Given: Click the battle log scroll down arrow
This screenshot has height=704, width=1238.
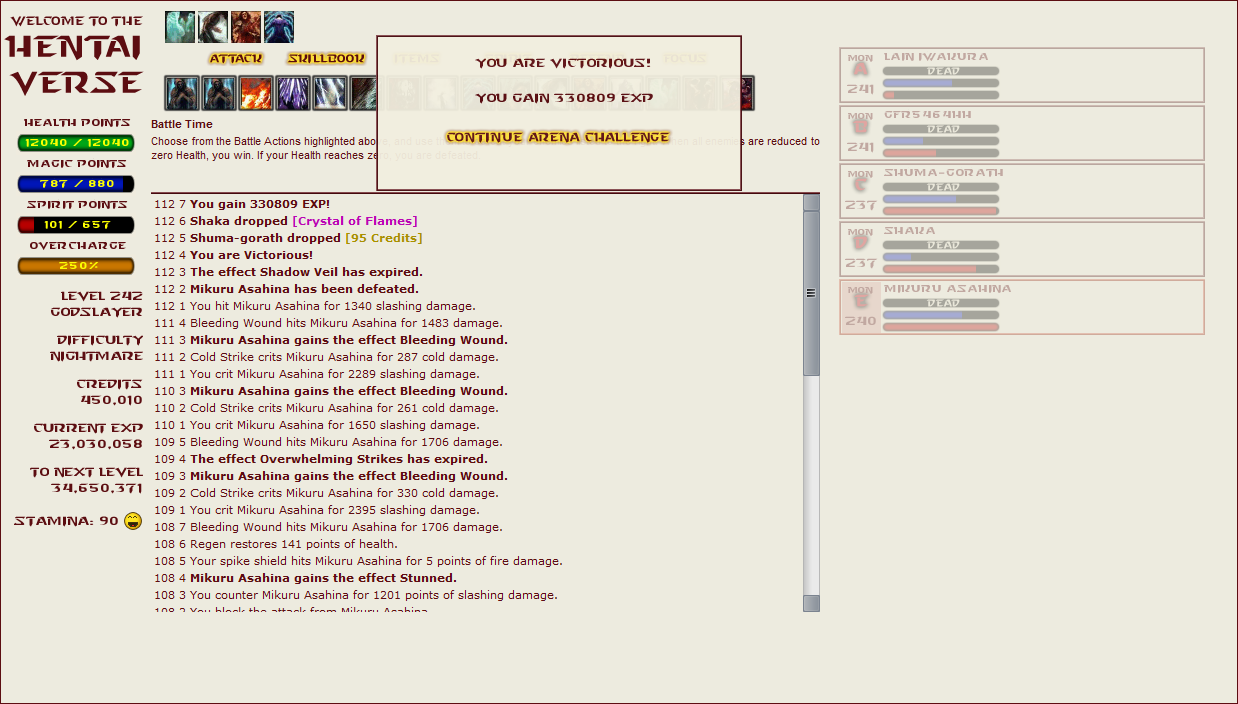Looking at the screenshot, I should [811, 603].
